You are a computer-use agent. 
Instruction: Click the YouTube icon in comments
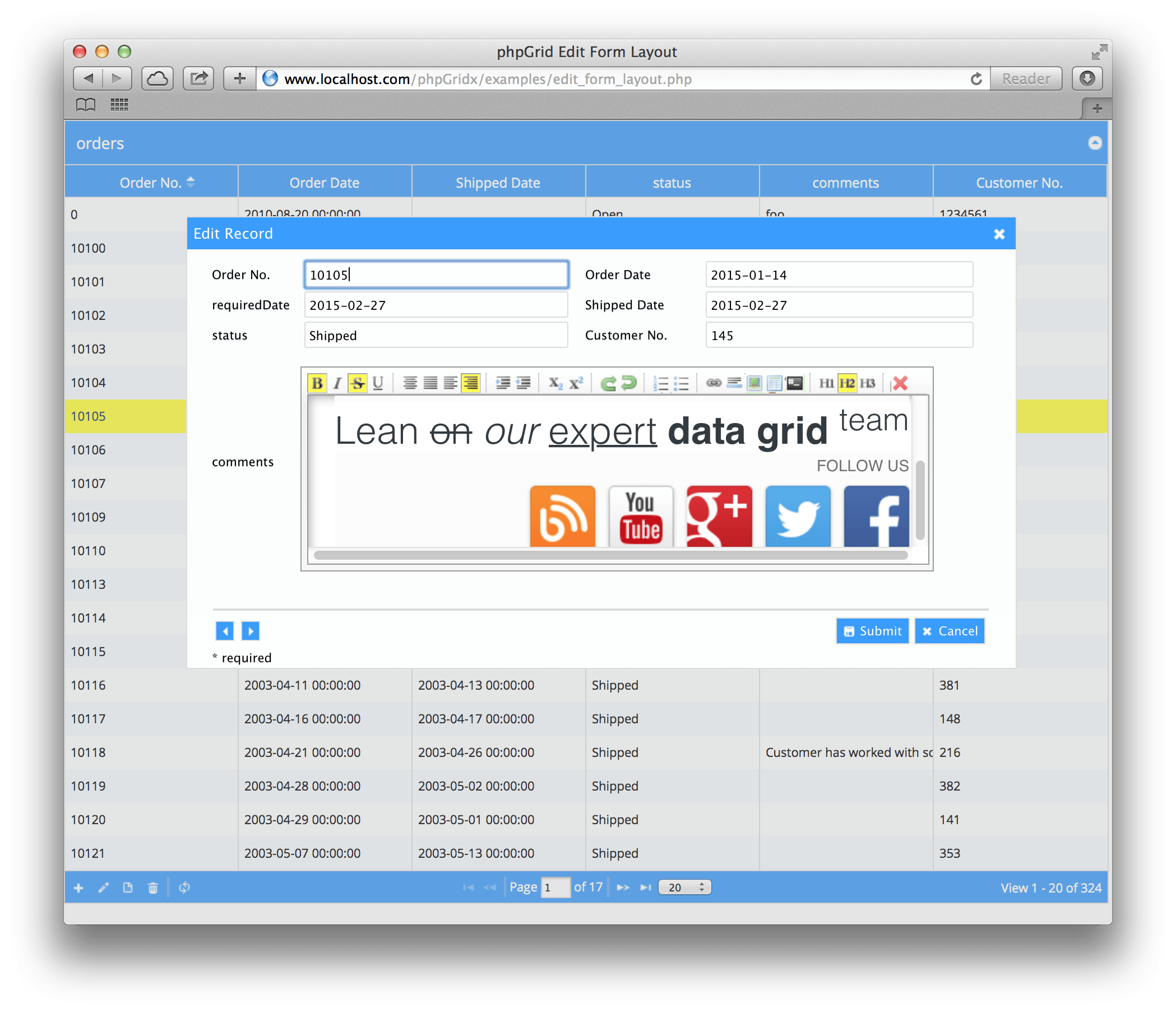click(x=641, y=516)
